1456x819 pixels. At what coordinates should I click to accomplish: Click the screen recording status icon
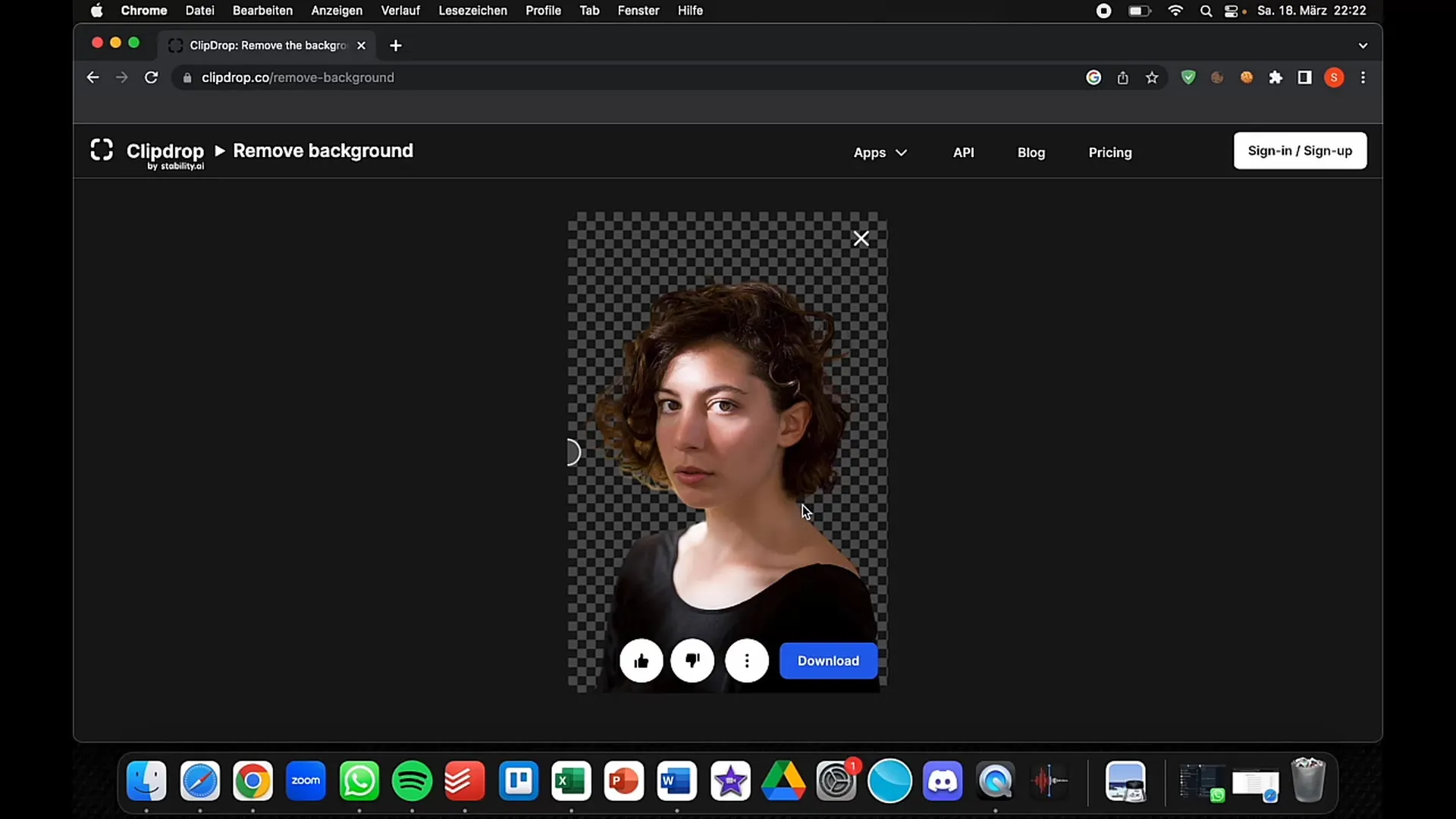tap(1104, 11)
